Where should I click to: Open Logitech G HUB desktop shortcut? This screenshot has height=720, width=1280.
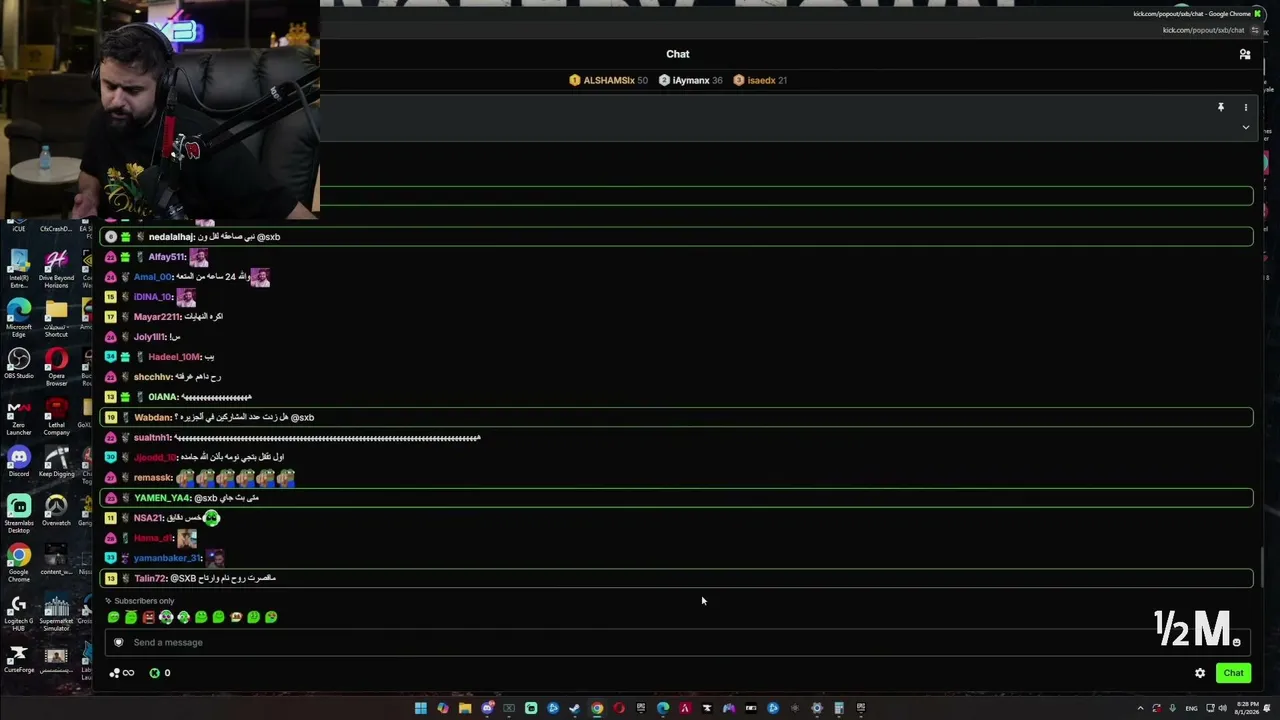[18, 613]
